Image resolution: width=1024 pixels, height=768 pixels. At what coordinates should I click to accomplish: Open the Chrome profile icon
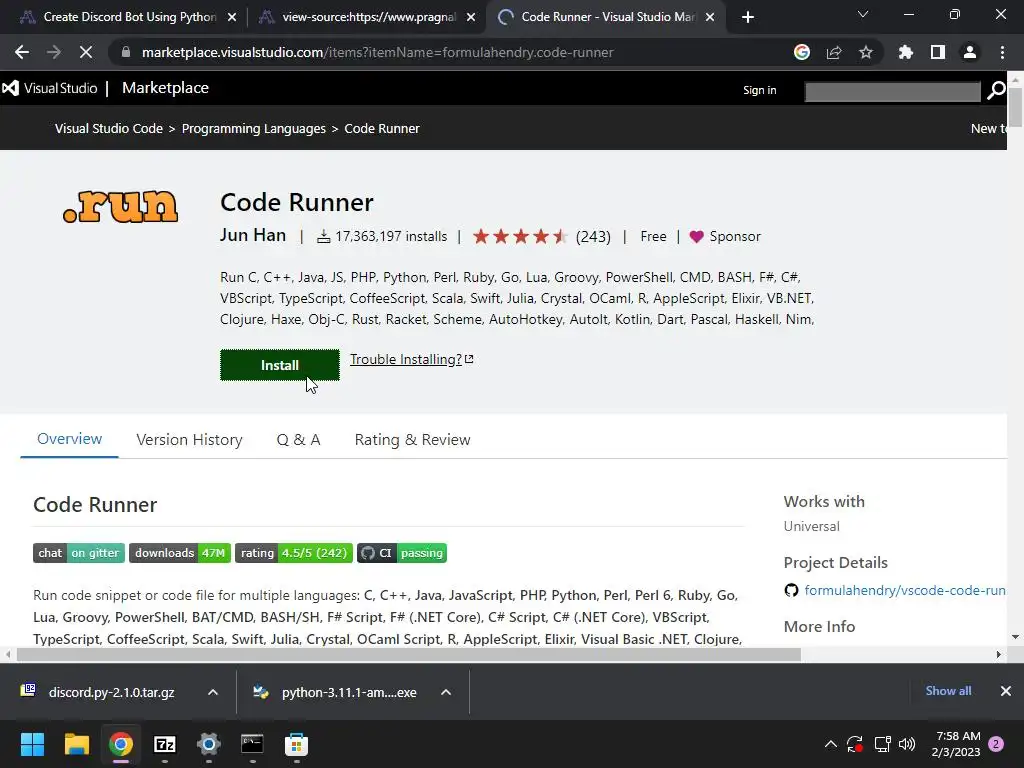point(970,52)
